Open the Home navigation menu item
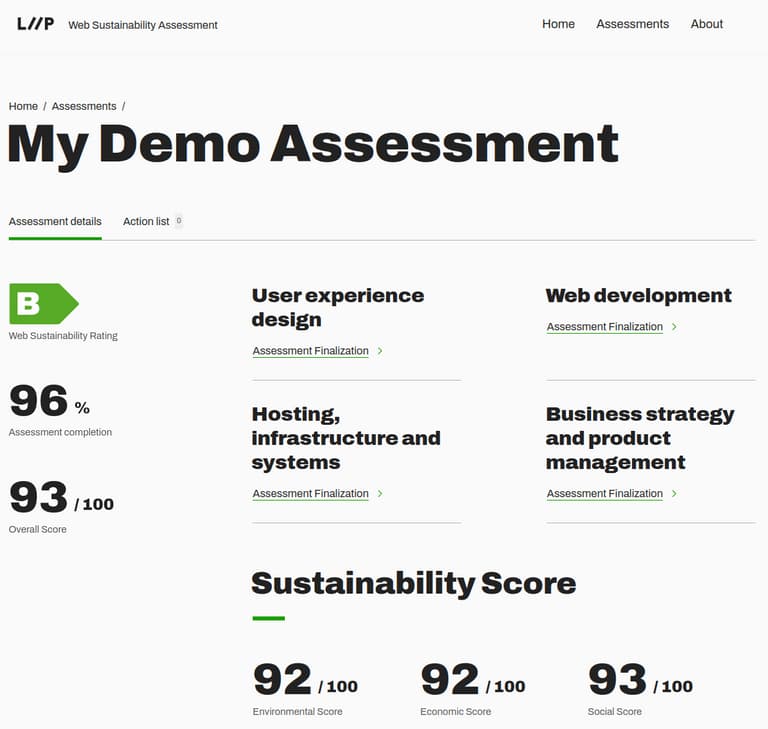This screenshot has height=729, width=768. point(558,24)
